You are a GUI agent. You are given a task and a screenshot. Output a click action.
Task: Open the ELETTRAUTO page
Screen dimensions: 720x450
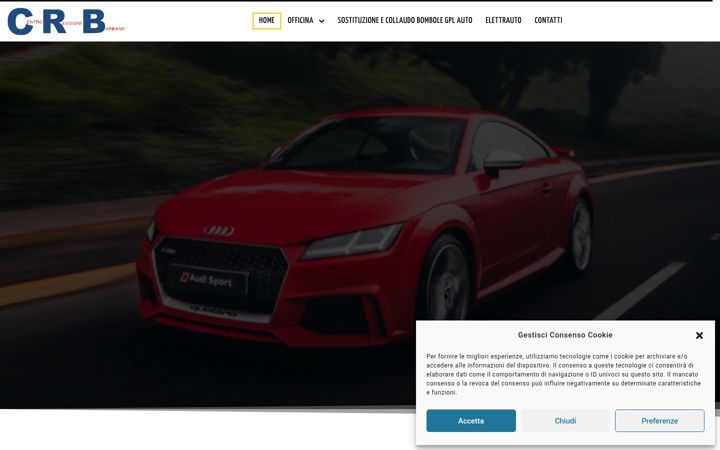503,21
